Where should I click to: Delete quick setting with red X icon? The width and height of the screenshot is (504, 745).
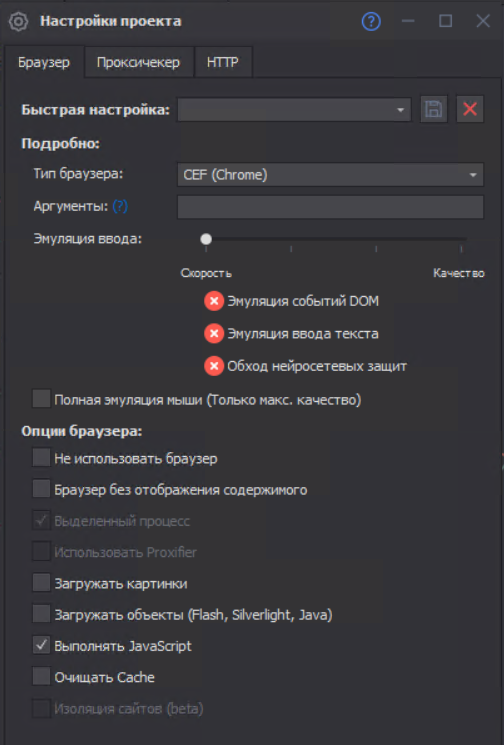470,109
